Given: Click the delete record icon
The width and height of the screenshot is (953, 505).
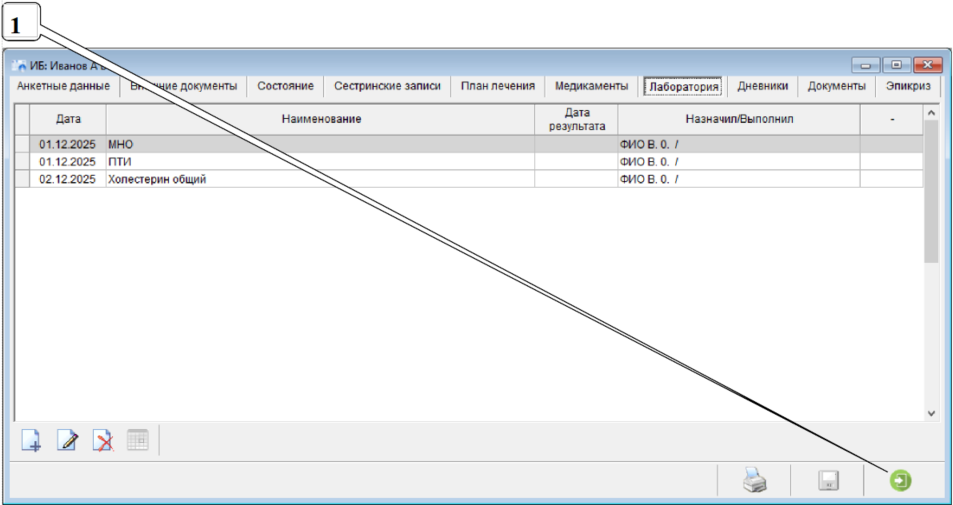Looking at the screenshot, I should pos(102,441).
